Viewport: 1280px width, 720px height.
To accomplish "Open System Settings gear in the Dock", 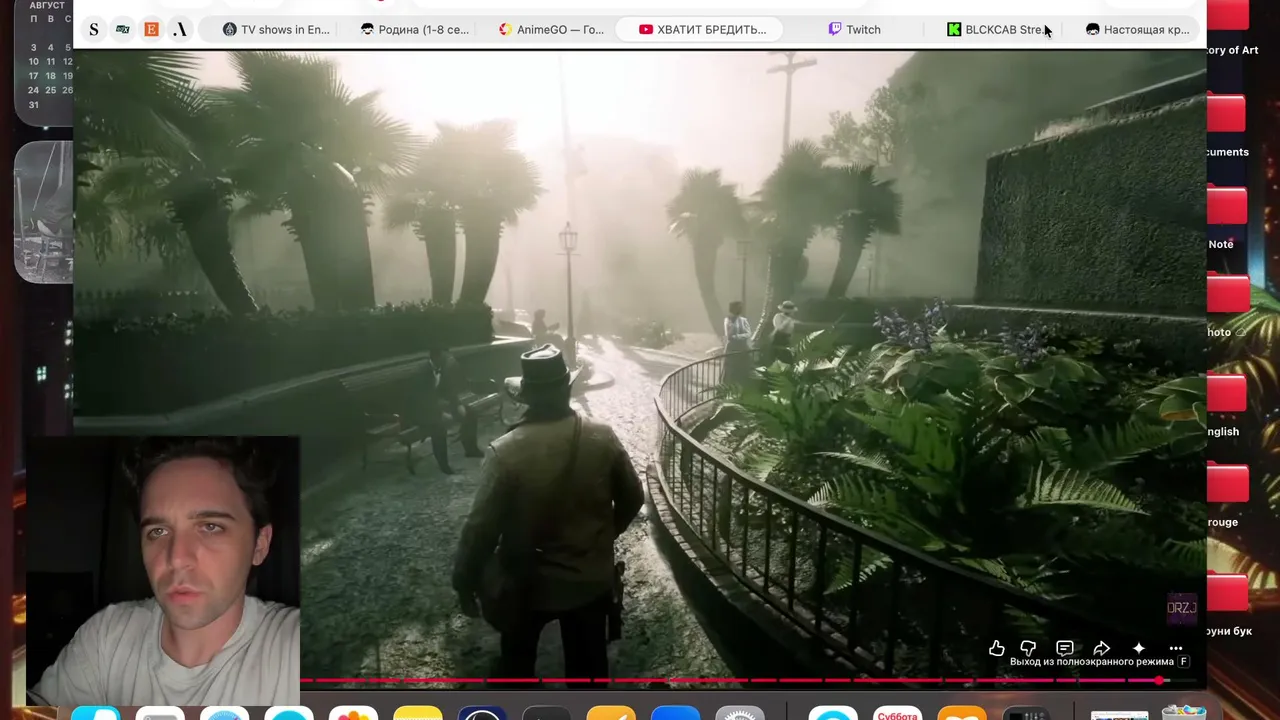I will tap(739, 712).
